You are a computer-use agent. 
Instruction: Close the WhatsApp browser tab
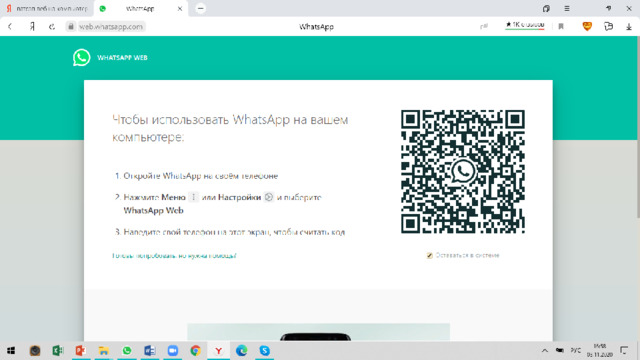[x=180, y=9]
